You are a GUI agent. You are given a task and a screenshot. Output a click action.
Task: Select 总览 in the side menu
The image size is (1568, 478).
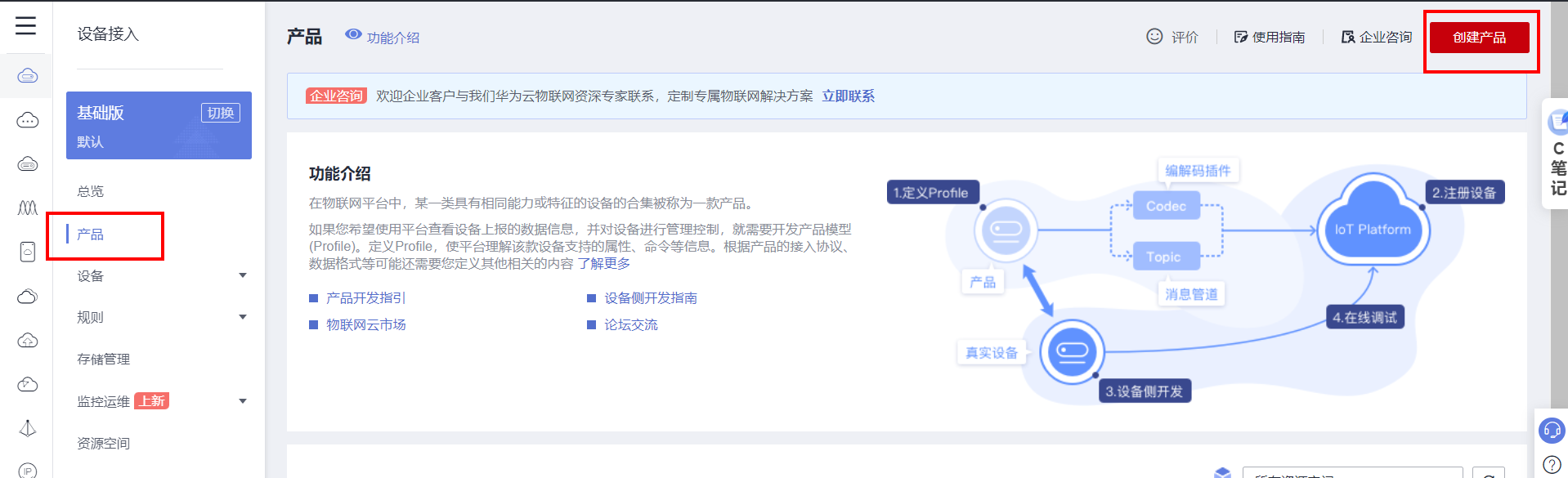91,191
